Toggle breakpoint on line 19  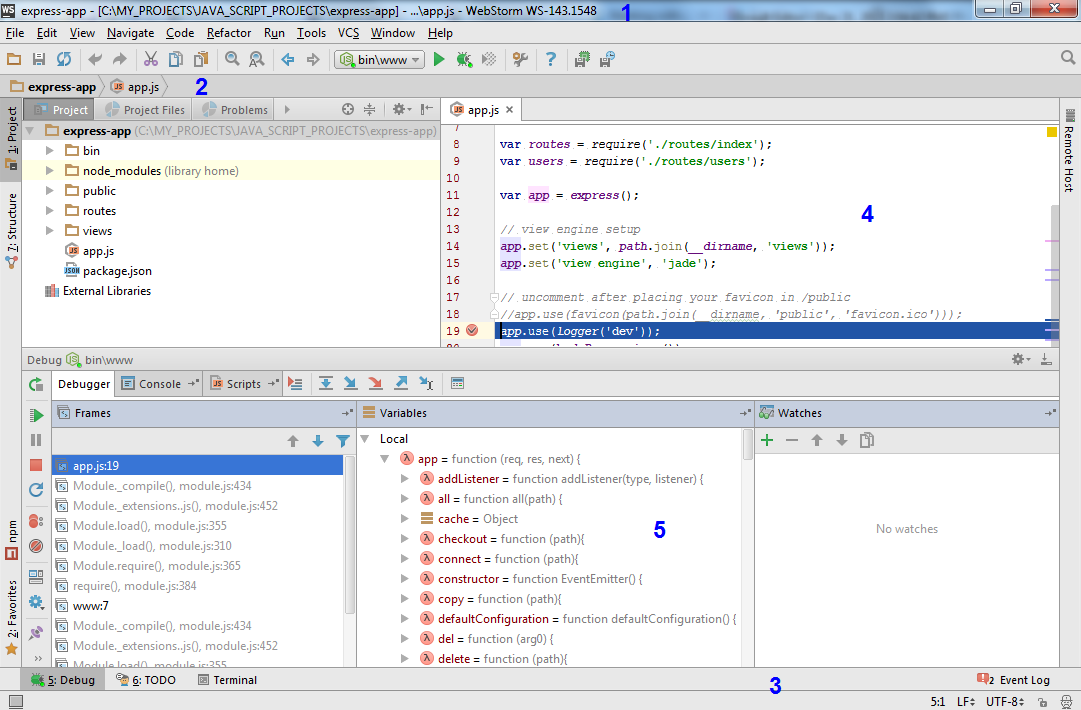(472, 331)
